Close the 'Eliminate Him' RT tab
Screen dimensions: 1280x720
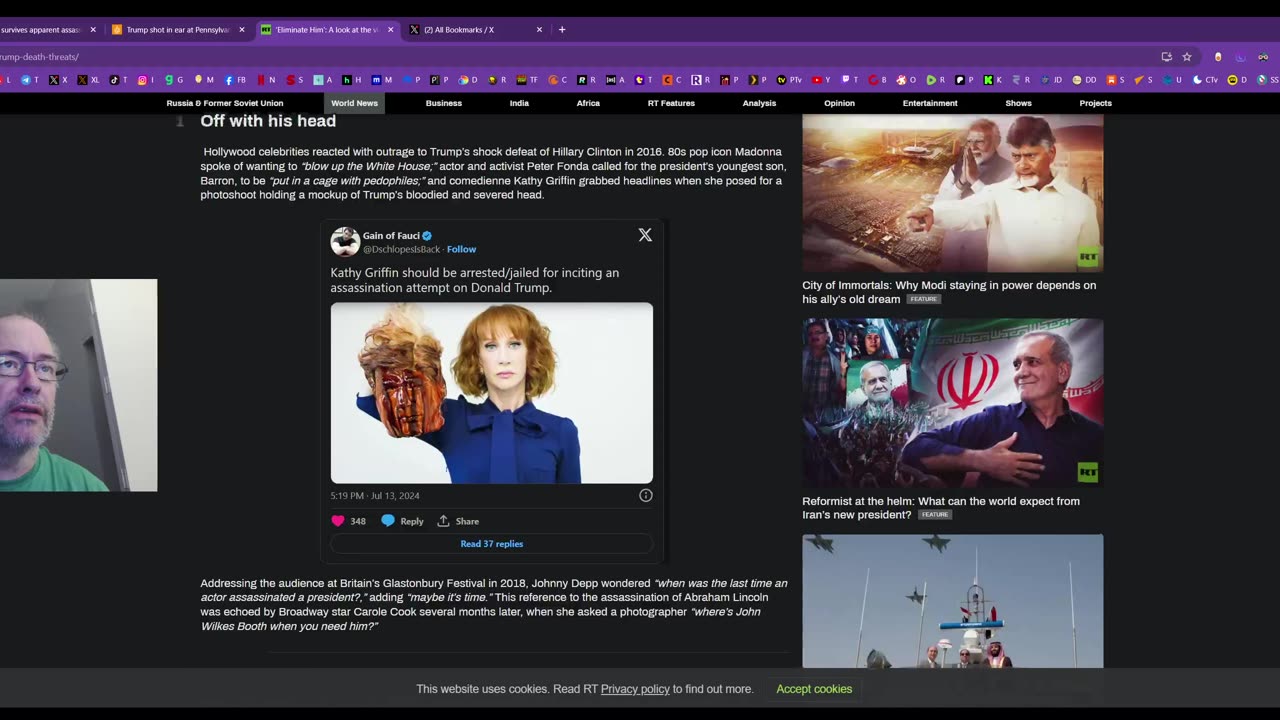[390, 30]
